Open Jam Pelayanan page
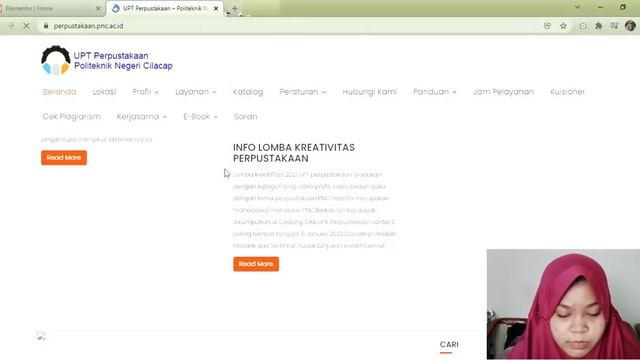This screenshot has height=360, width=640. 503,92
